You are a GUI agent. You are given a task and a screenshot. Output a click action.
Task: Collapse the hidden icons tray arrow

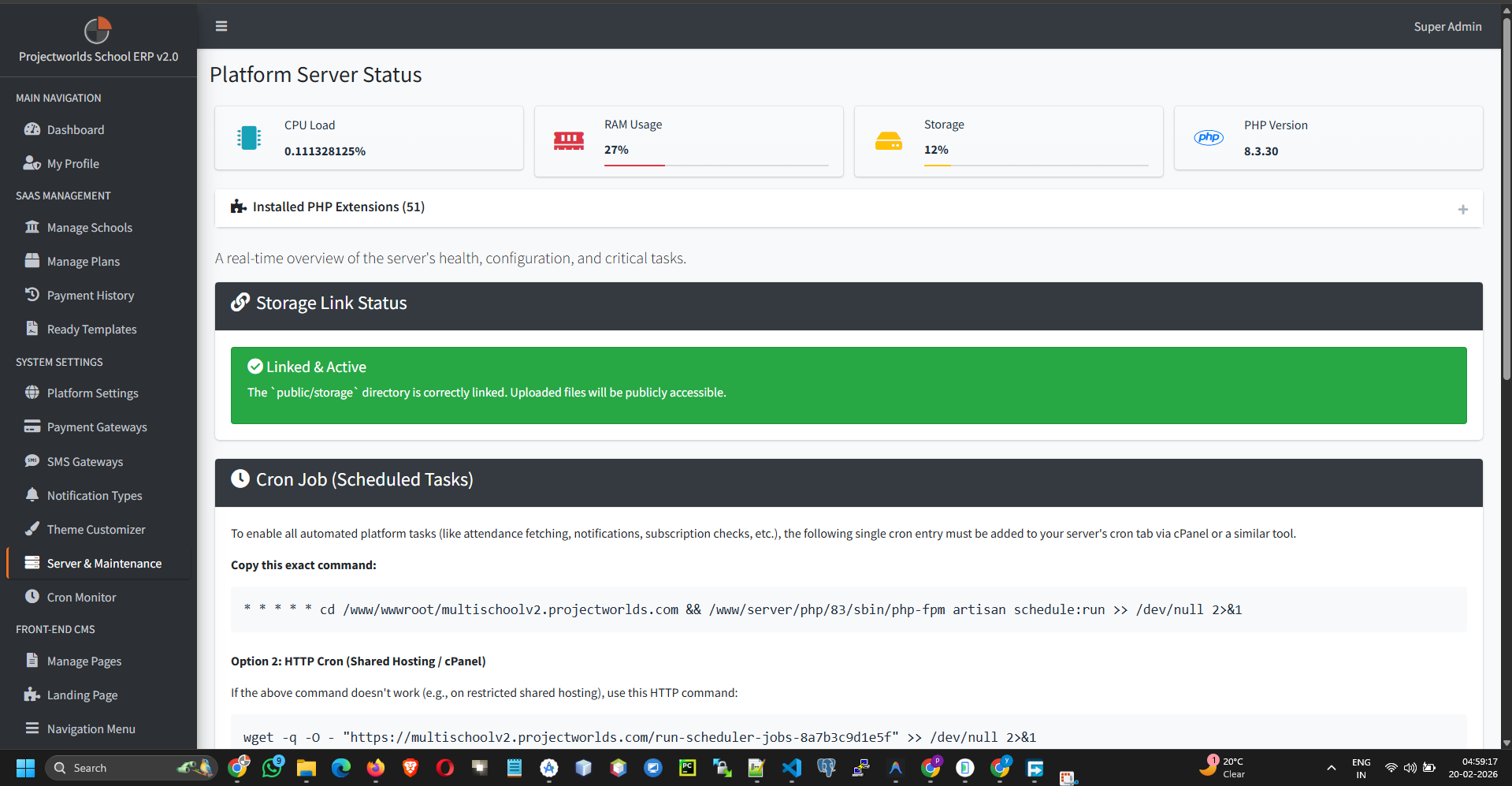(1330, 767)
